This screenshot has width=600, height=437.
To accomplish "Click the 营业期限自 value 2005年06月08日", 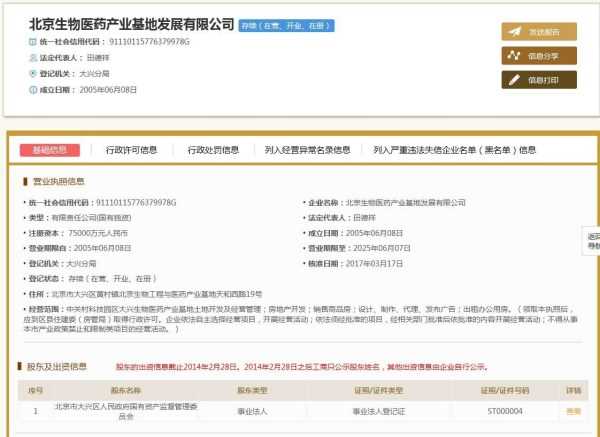I will (x=103, y=248).
